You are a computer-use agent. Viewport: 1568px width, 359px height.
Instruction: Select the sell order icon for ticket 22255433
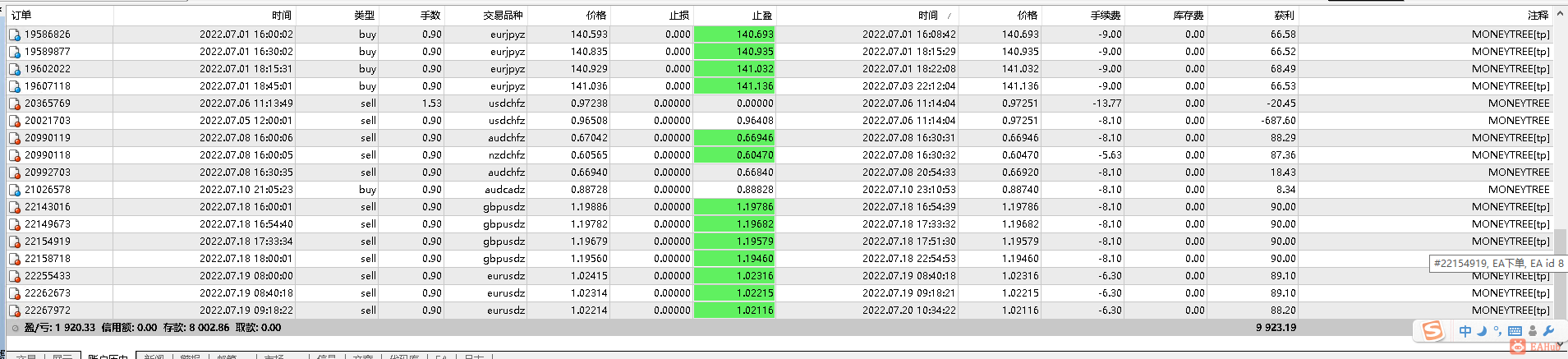15,276
